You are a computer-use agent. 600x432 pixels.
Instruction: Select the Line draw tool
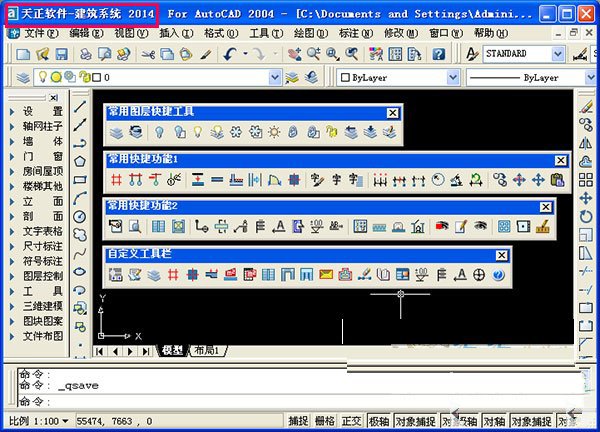(80, 106)
